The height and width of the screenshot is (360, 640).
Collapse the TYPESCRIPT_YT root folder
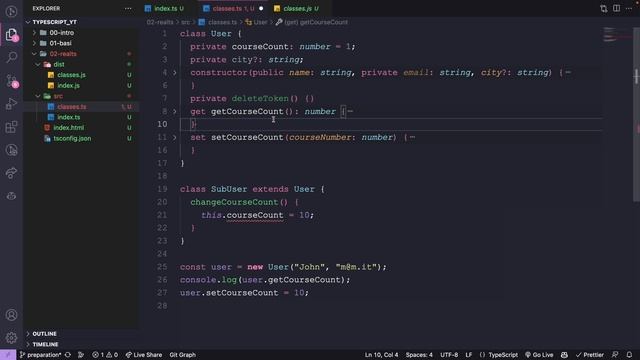pos(28,22)
